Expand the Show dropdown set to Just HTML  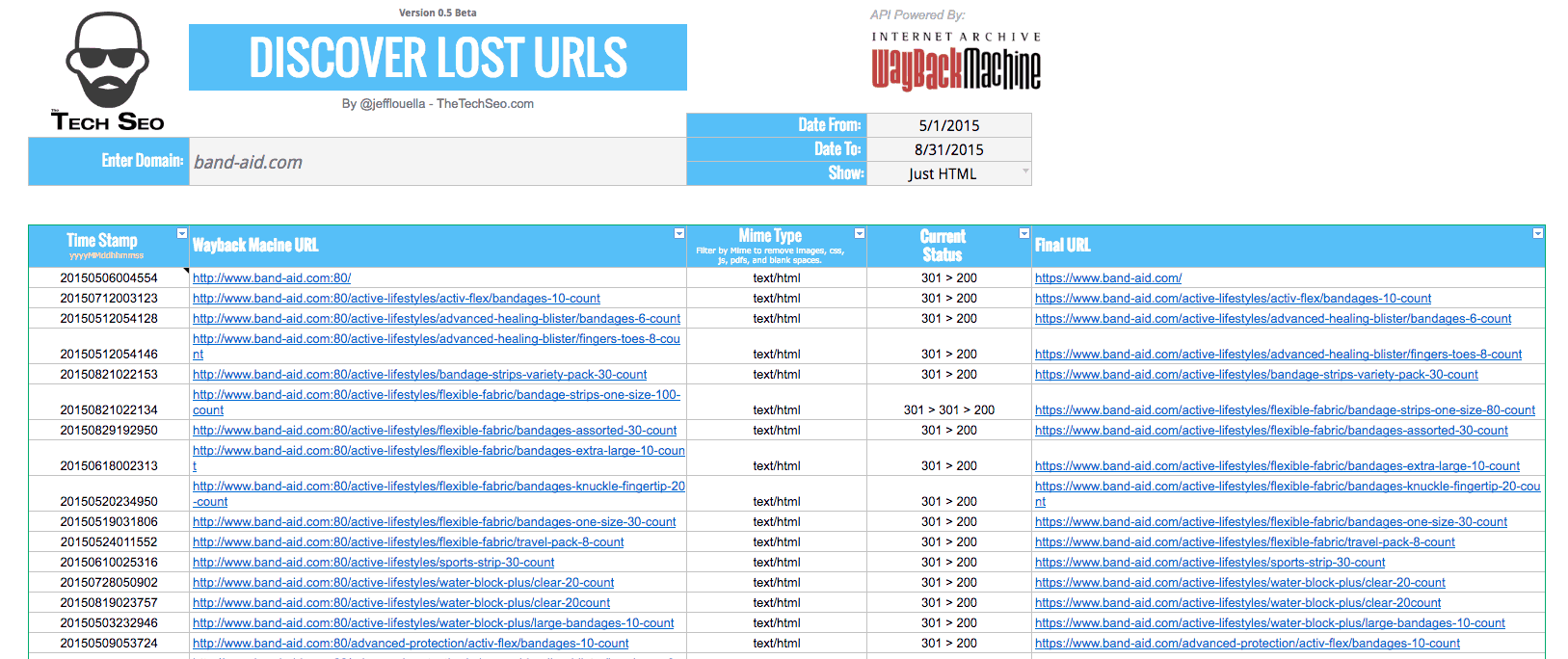(1025, 171)
